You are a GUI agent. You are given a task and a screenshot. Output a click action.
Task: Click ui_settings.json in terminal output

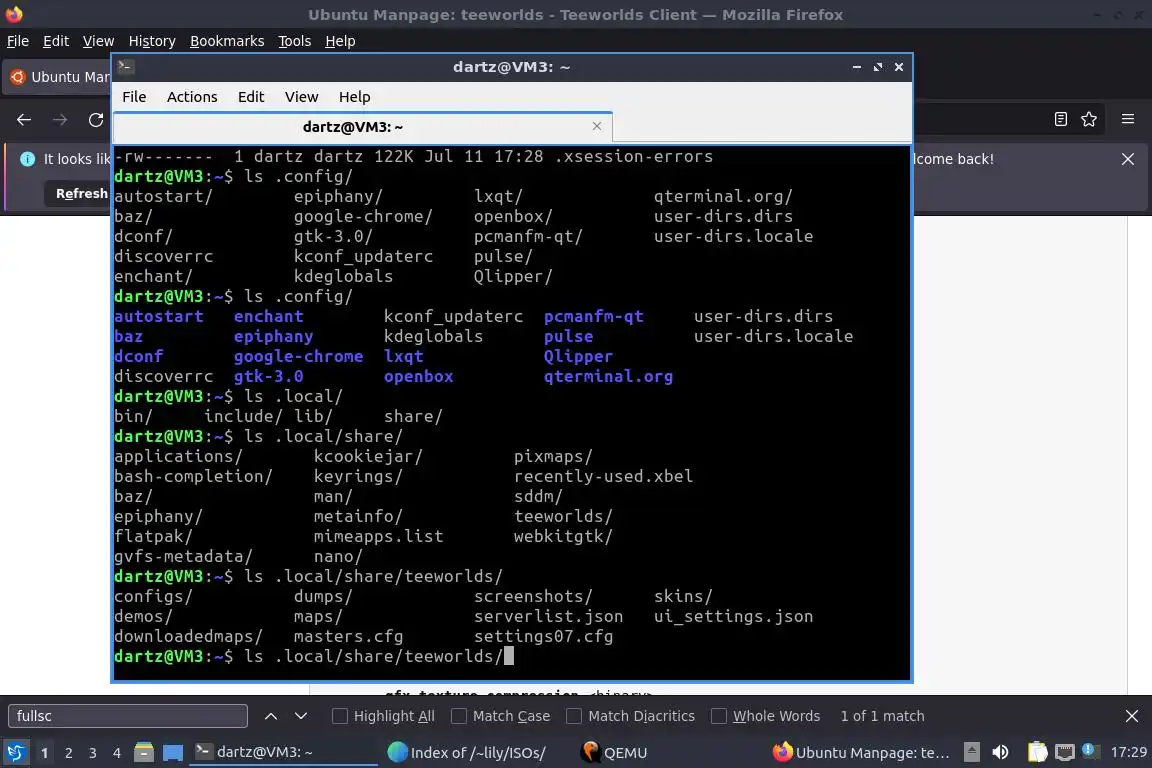tap(733, 617)
